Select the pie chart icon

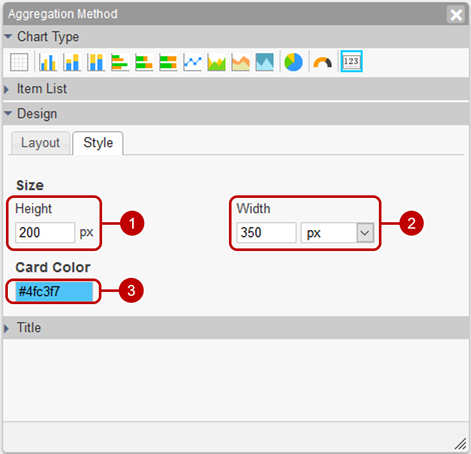tap(293, 62)
